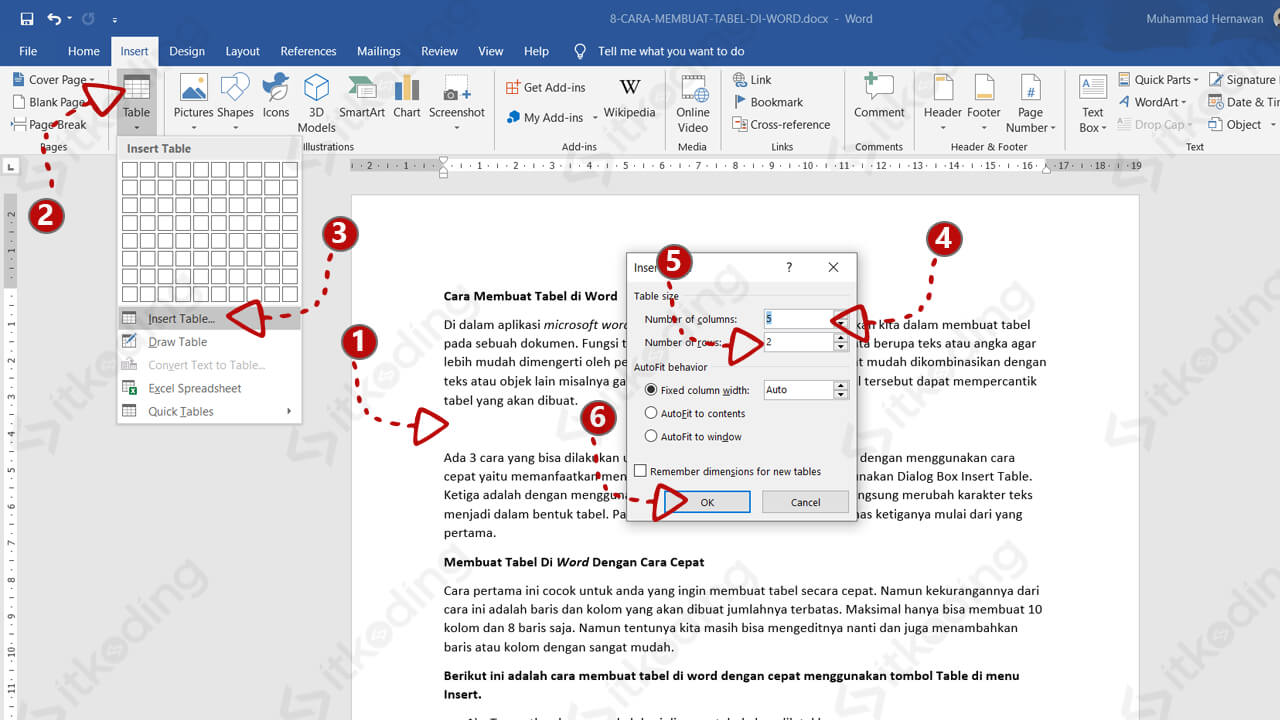Click the dialog help question mark
The width and height of the screenshot is (1280, 720).
tap(789, 267)
